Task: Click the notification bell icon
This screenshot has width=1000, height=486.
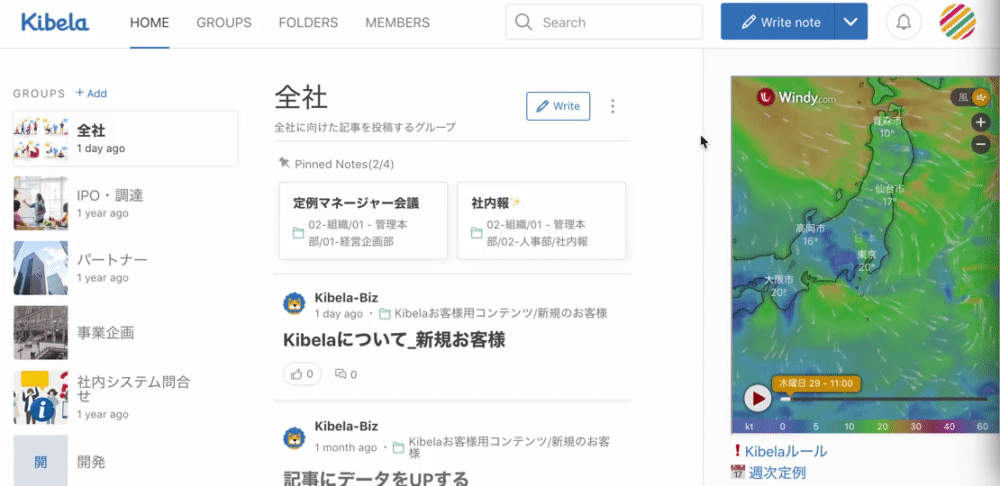Action: pos(904,22)
